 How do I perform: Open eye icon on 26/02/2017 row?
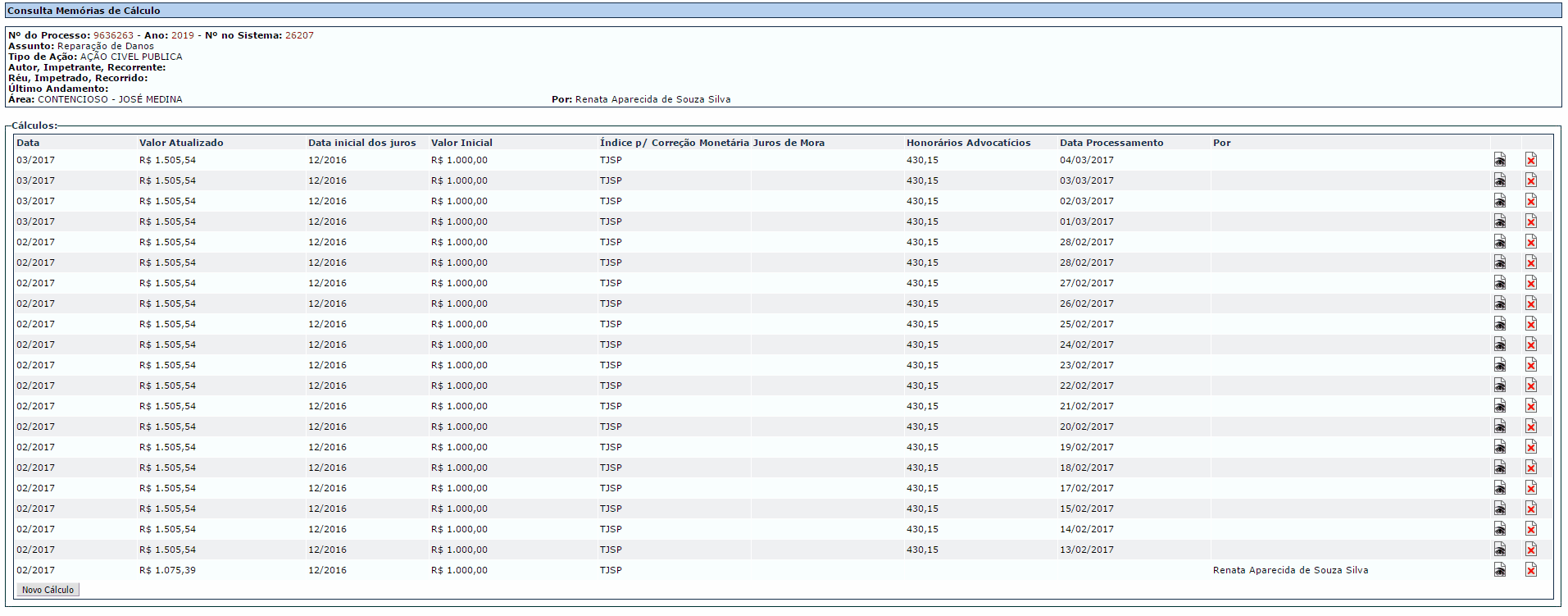point(1499,303)
